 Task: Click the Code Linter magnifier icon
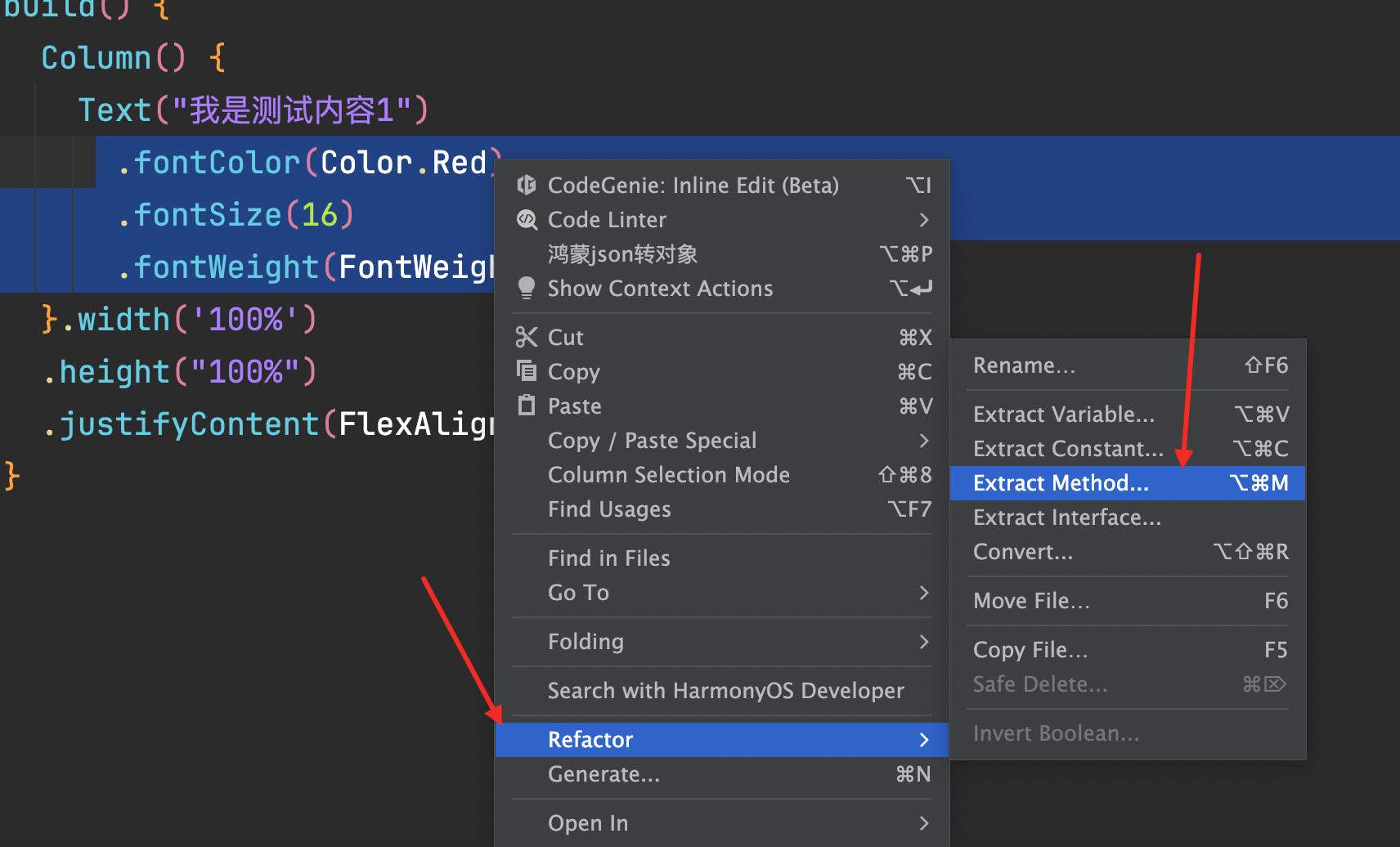pyautogui.click(x=527, y=220)
